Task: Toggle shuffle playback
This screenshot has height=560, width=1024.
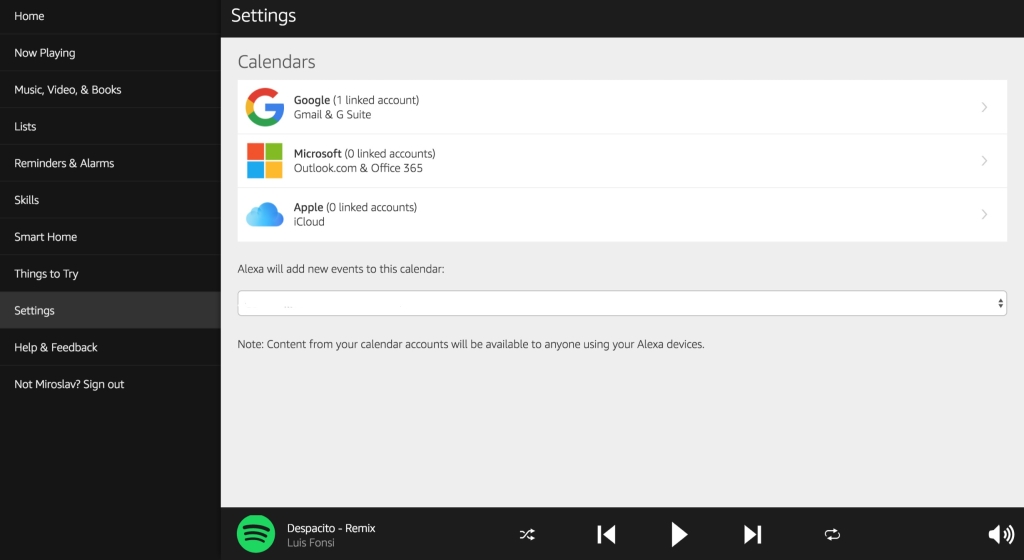Action: pos(527,534)
